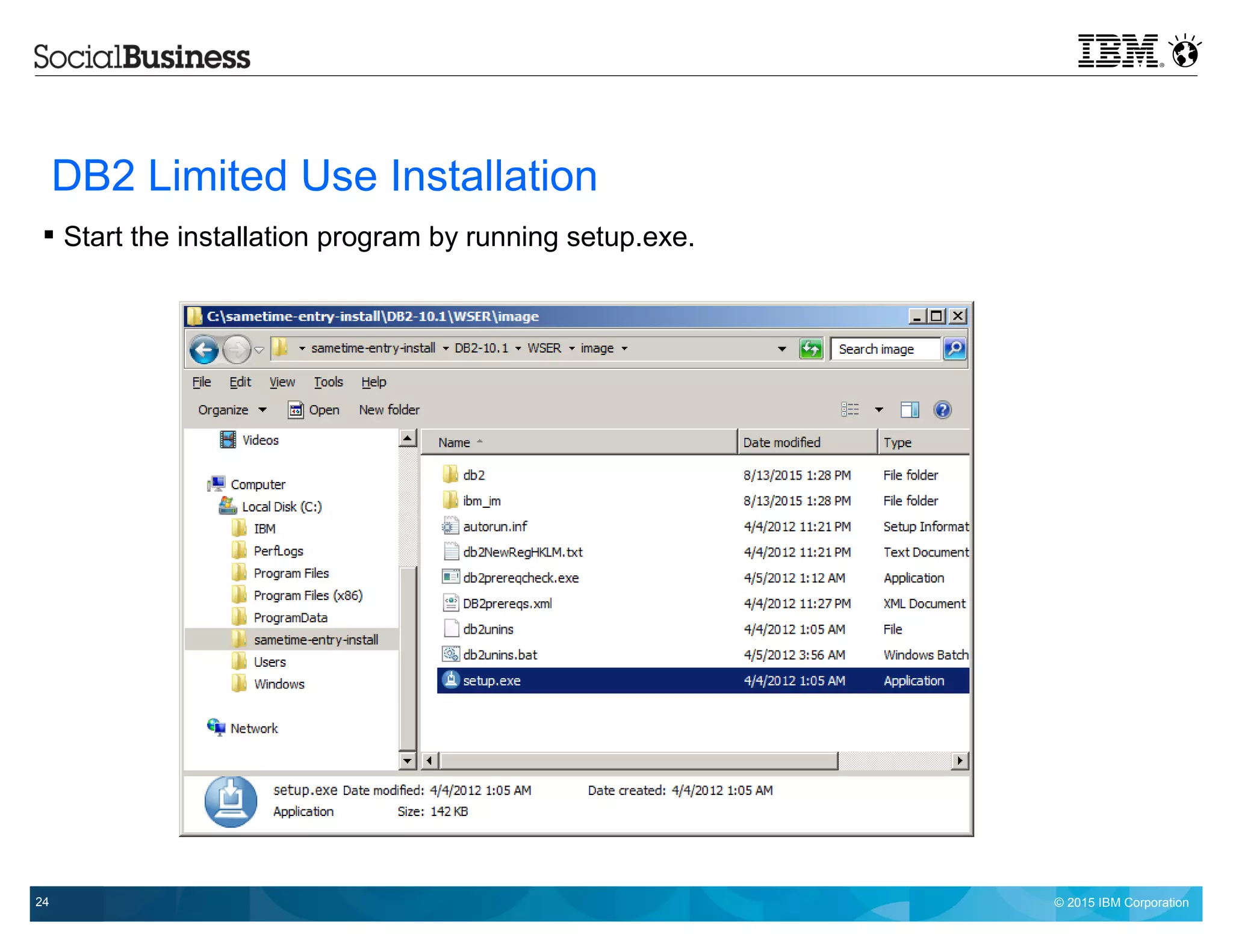Click the change view icon

tap(849, 410)
